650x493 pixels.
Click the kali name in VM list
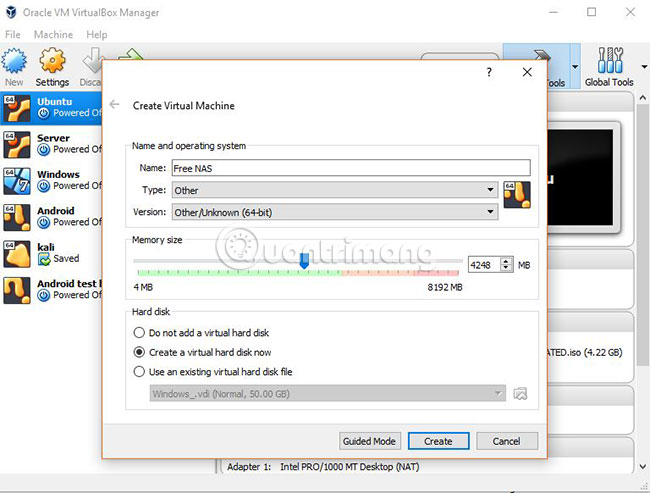click(46, 247)
